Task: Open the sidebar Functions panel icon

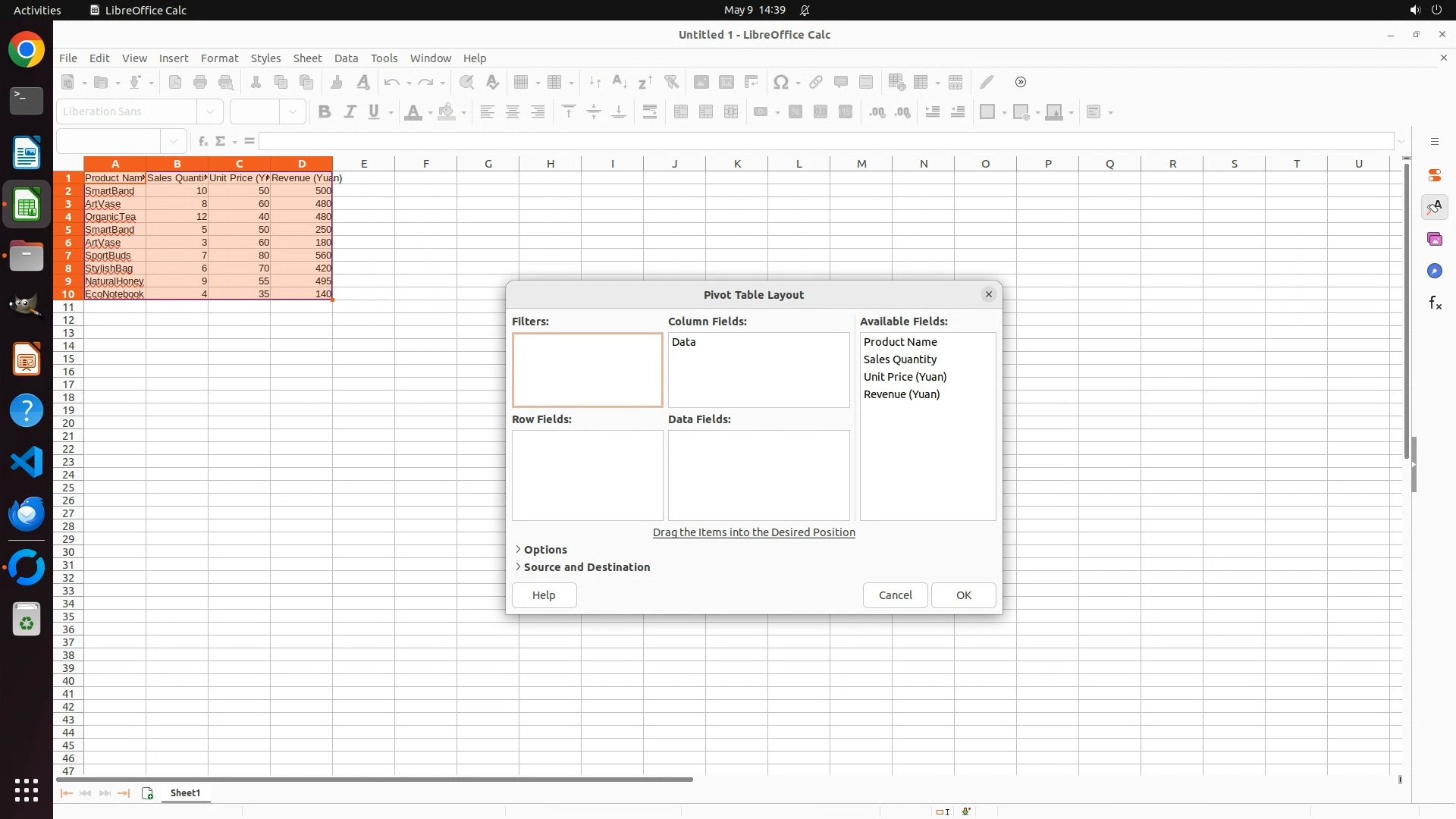Action: tap(1435, 303)
